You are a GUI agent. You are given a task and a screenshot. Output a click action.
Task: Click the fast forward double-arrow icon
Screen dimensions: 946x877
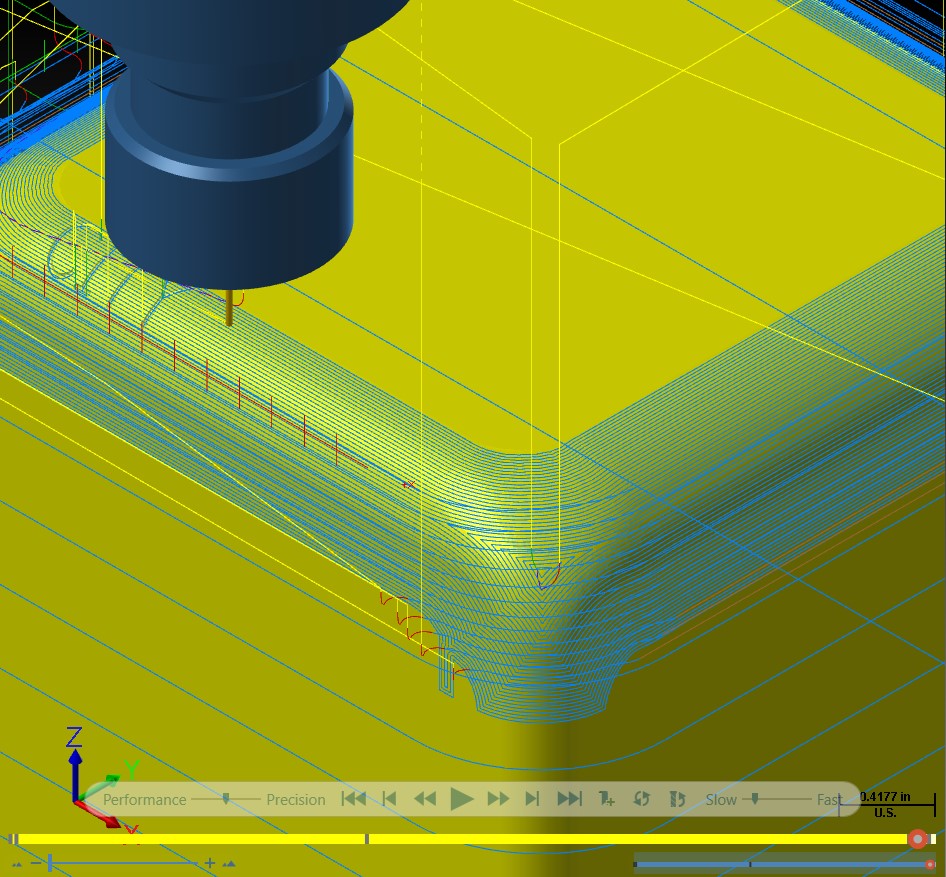click(x=498, y=799)
